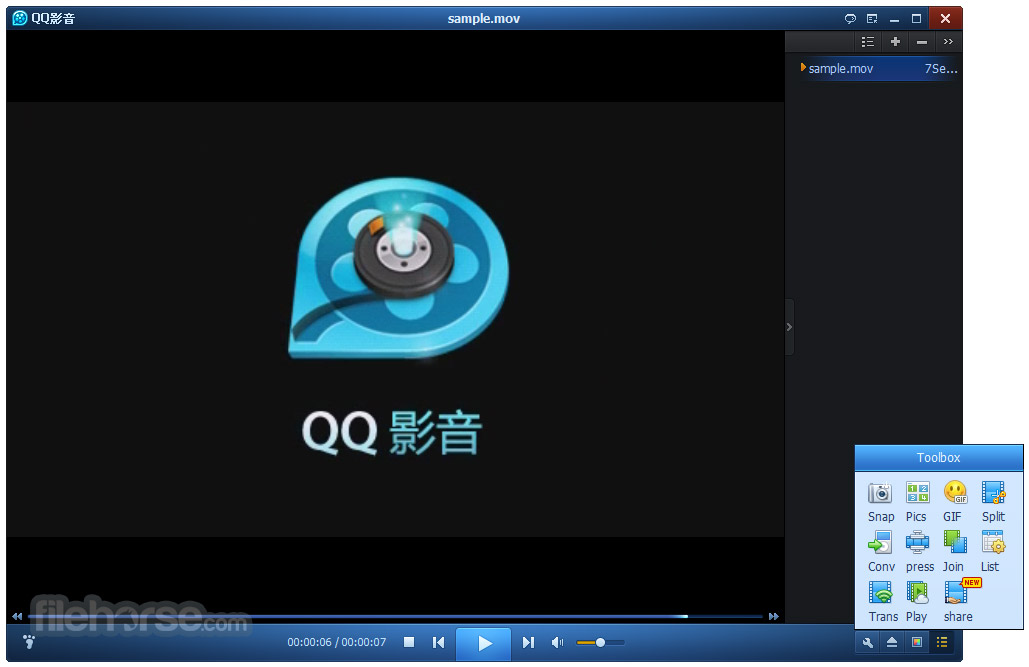Minimize the player window
This screenshot has width=1029, height=667.
[x=894, y=18]
